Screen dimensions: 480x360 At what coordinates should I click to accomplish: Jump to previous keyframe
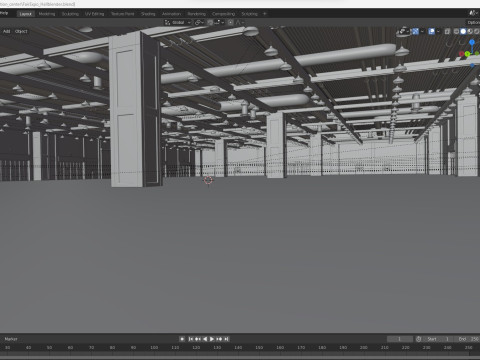tap(198, 339)
